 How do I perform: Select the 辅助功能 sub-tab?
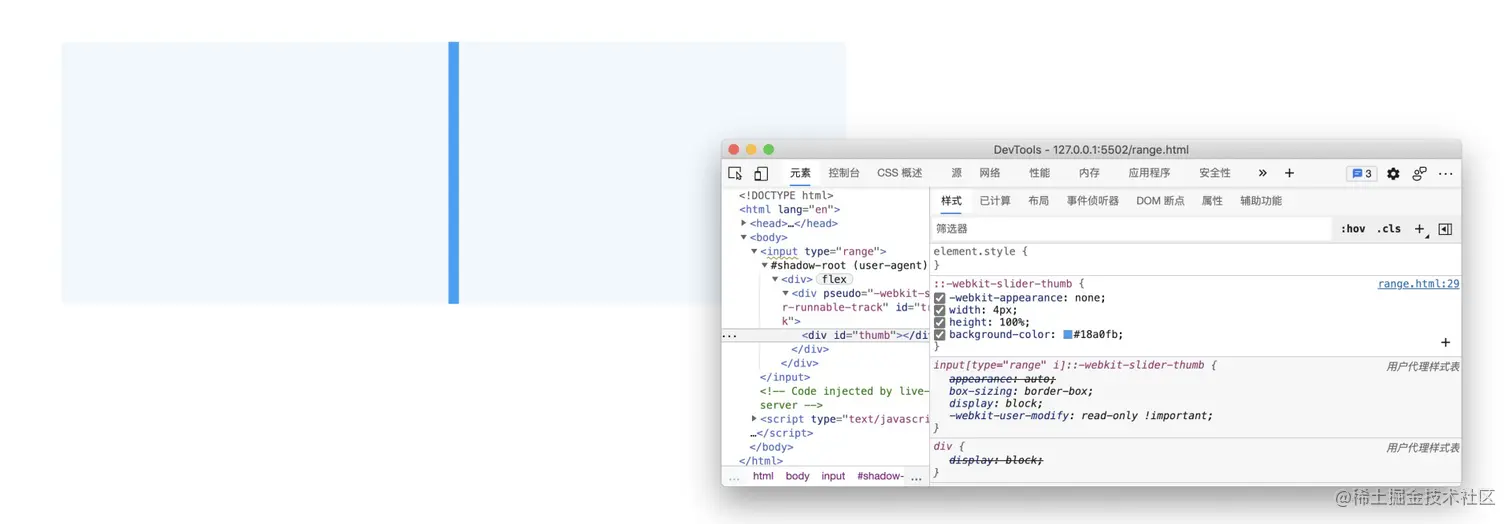pos(1261,201)
